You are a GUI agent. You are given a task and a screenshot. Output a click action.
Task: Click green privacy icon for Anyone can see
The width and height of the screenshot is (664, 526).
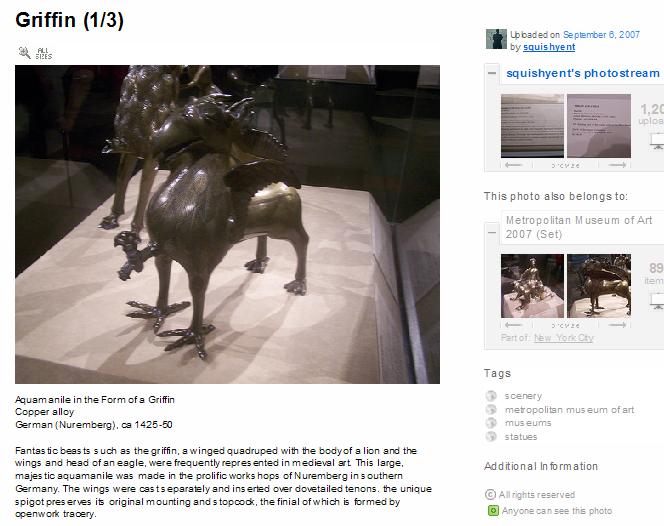pyautogui.click(x=493, y=511)
